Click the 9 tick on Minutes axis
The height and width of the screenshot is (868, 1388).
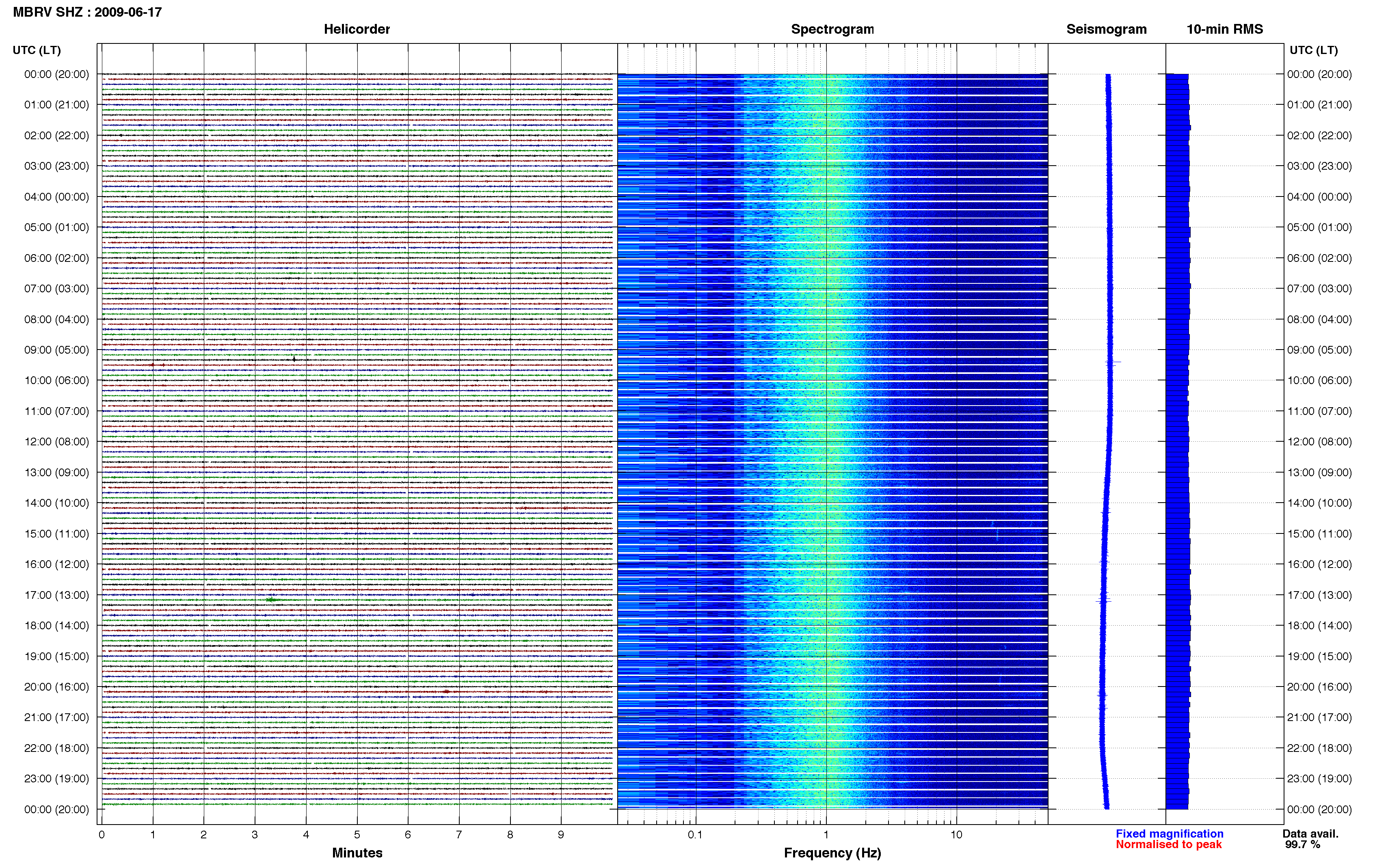pyautogui.click(x=561, y=835)
